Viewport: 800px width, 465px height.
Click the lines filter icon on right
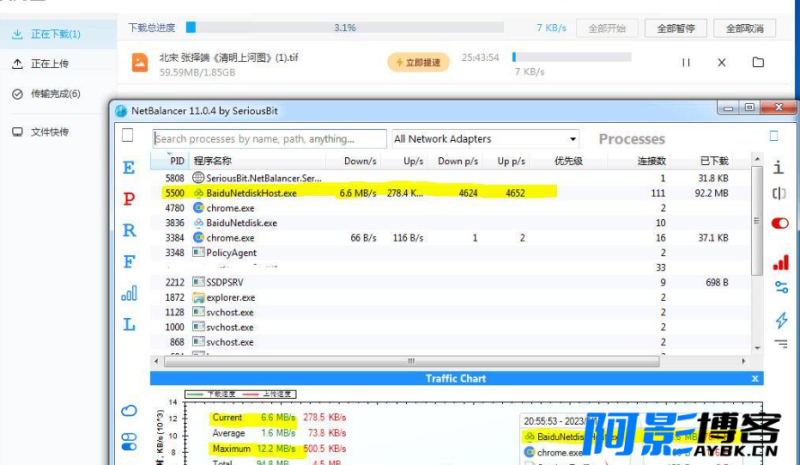coord(781,344)
